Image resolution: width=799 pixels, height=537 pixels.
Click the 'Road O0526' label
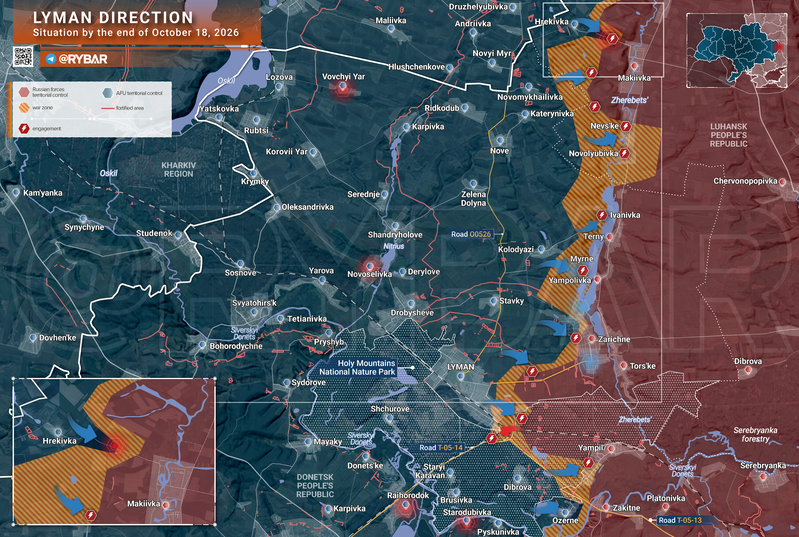click(x=471, y=234)
